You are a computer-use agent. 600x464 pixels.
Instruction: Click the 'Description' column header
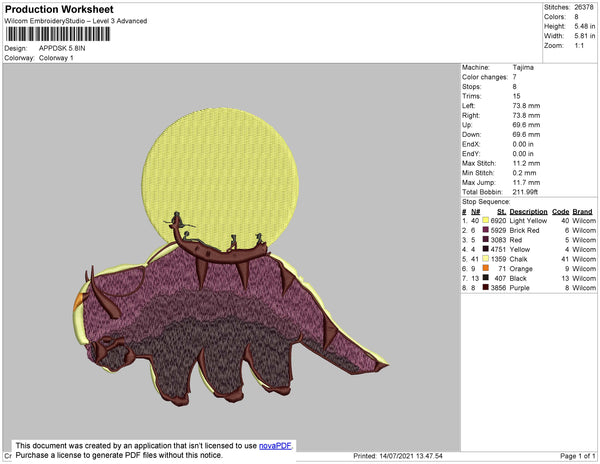click(x=528, y=212)
